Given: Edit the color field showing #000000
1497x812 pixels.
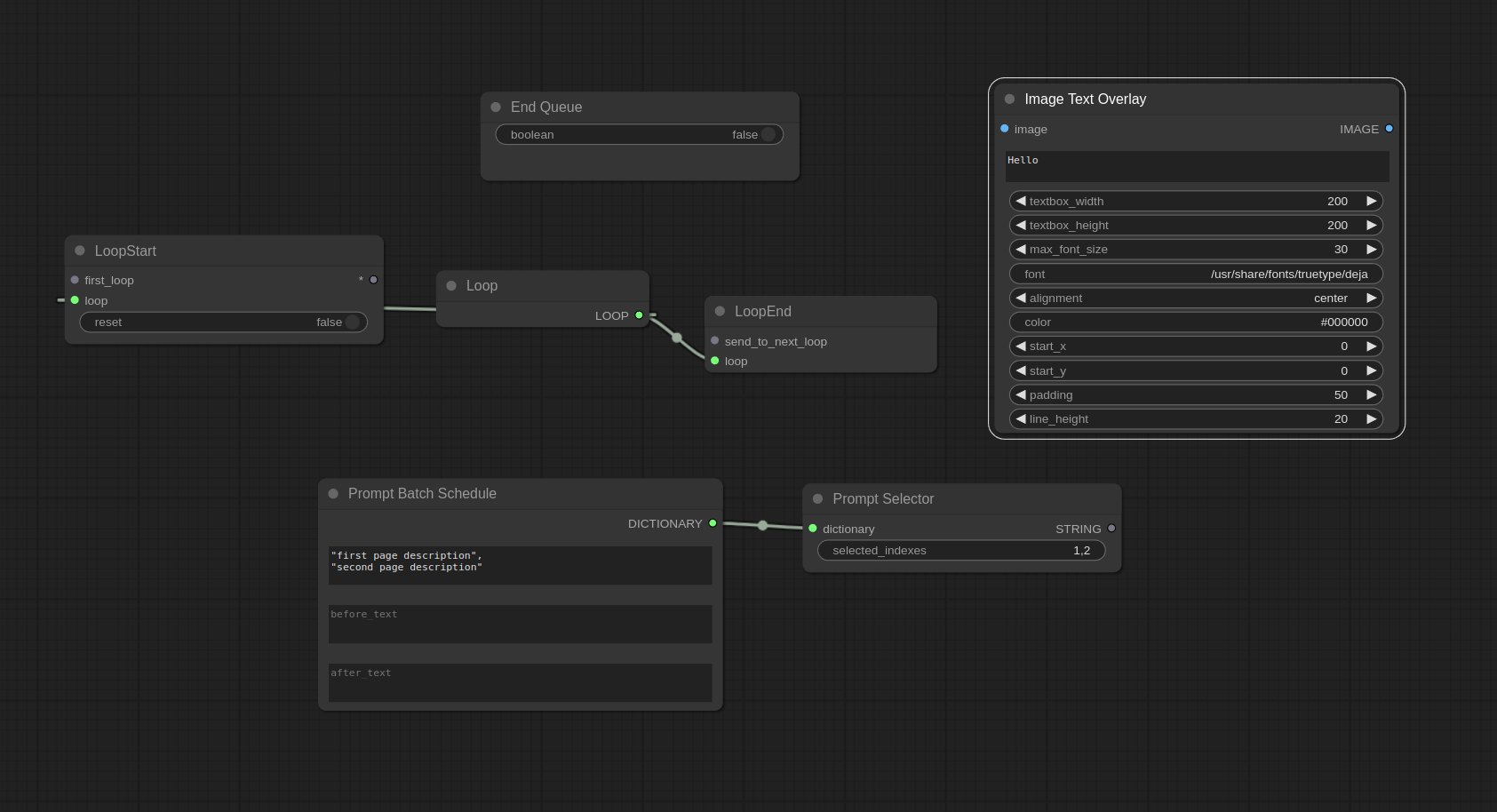Looking at the screenshot, I should pos(1196,322).
